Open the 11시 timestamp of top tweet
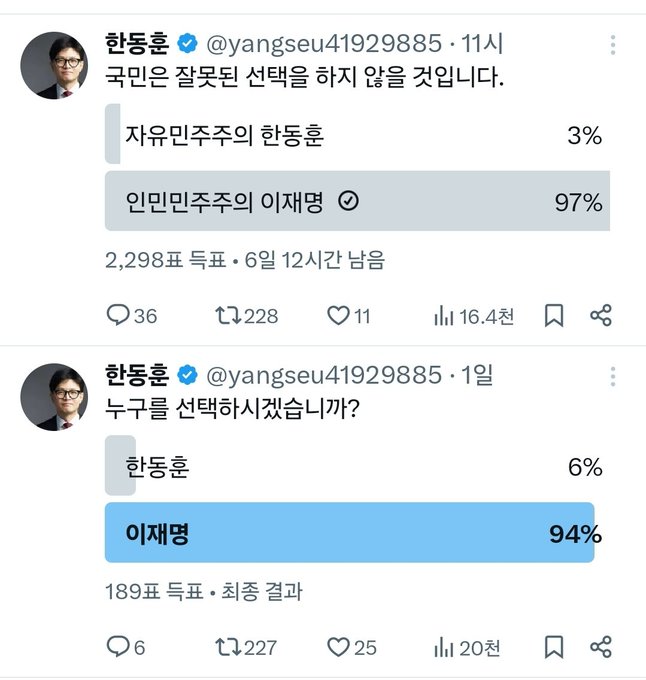The height and width of the screenshot is (680, 646). [x=484, y=44]
